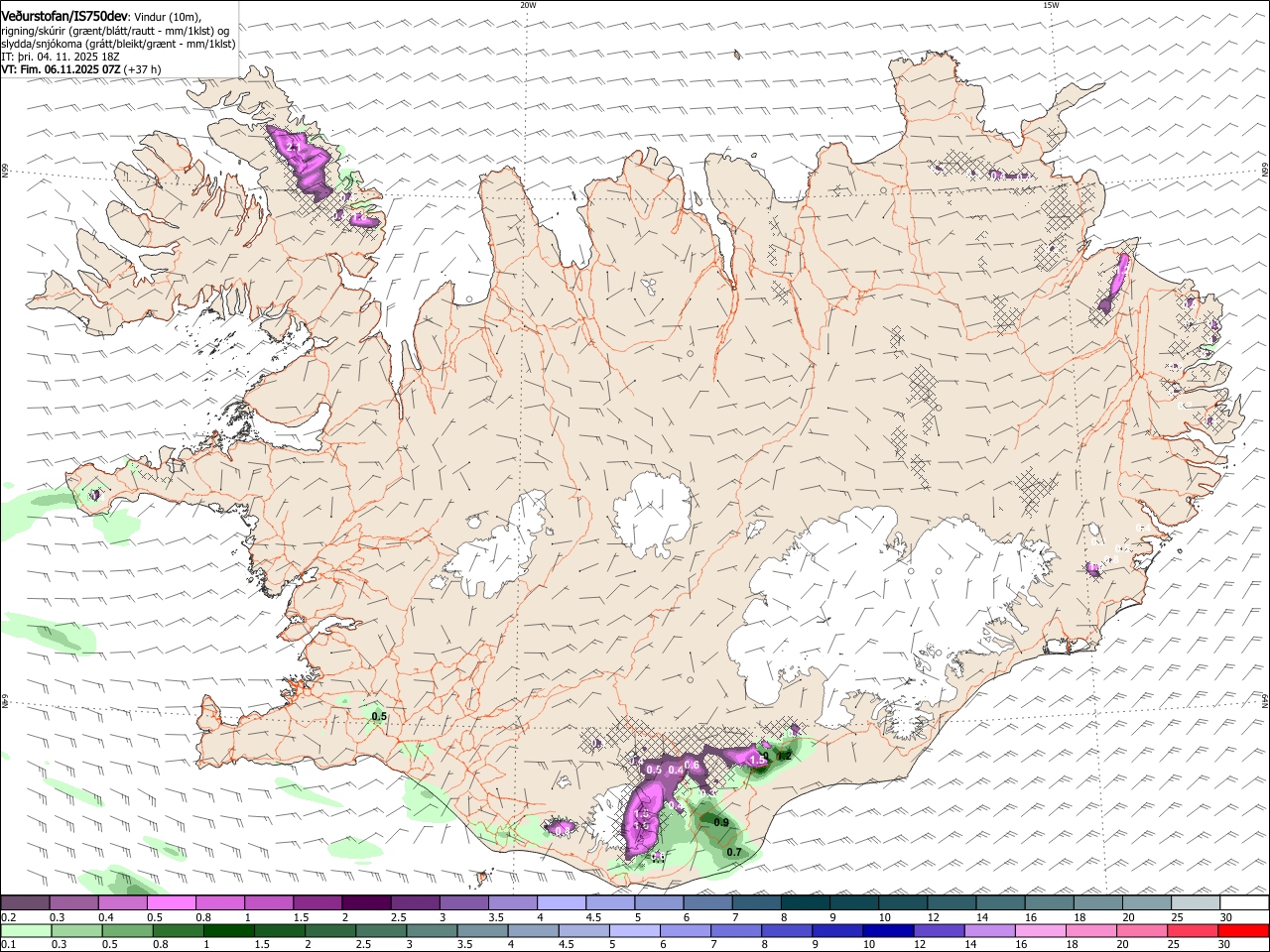
Task: Pick lower scale swatch between 9 and 10
Action: [837, 930]
